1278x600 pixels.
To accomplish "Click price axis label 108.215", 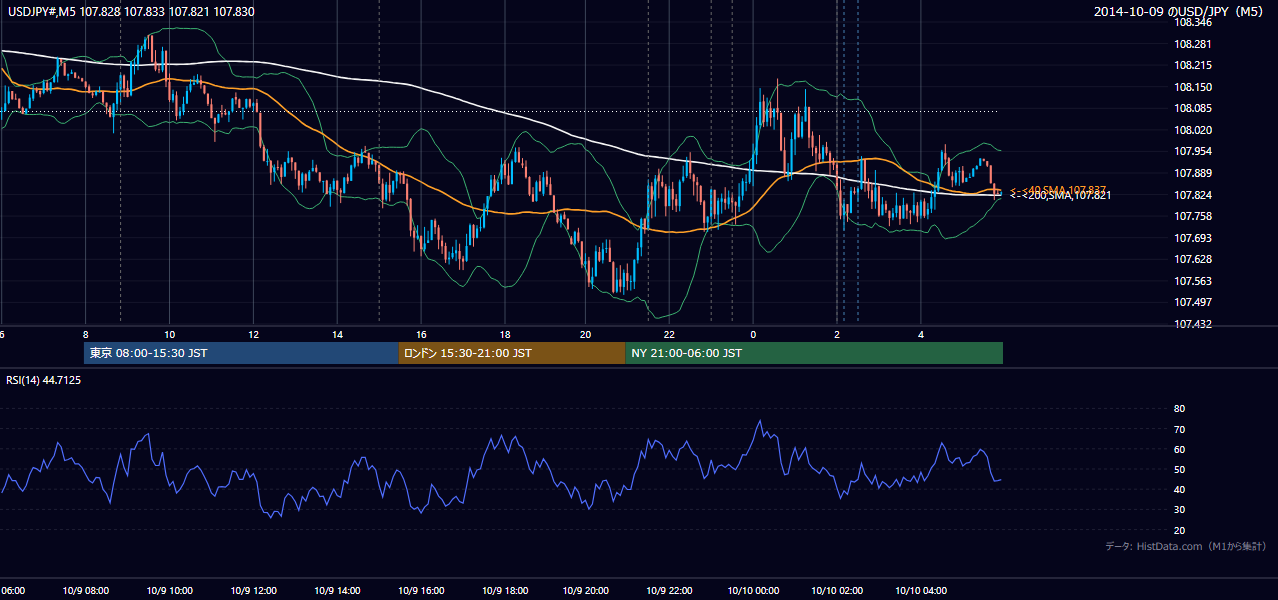I will [1193, 65].
